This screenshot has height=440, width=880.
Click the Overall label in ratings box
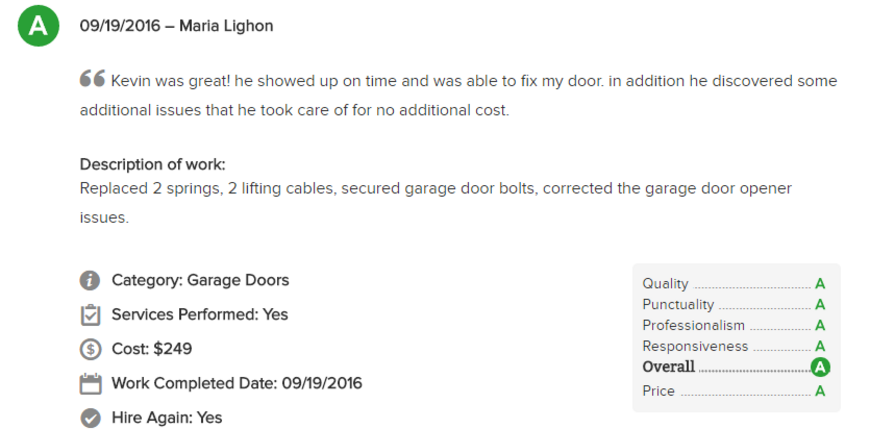[668, 367]
